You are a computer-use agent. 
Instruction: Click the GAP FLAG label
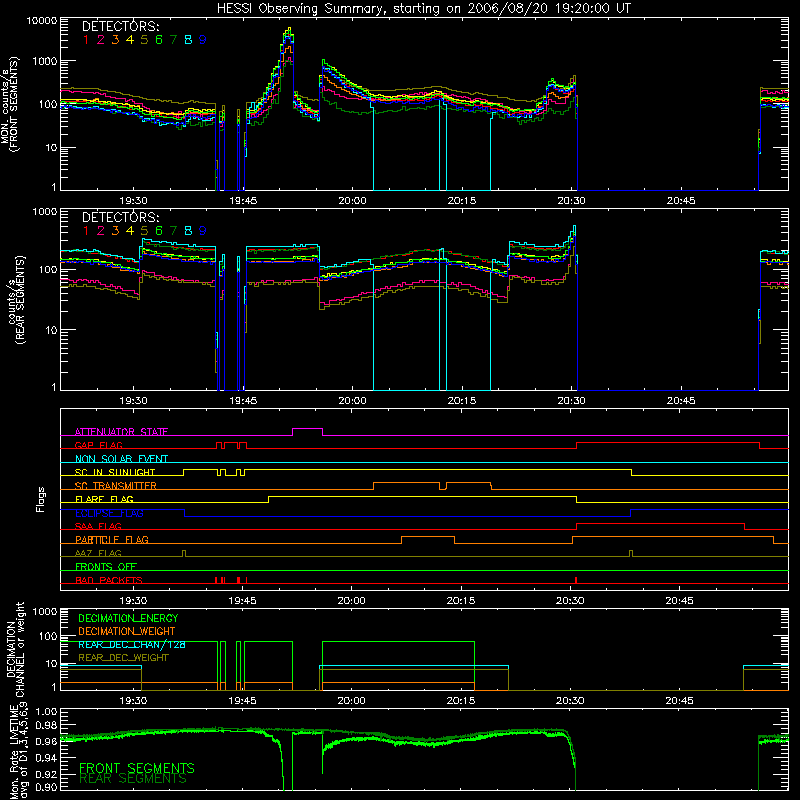pos(98,445)
